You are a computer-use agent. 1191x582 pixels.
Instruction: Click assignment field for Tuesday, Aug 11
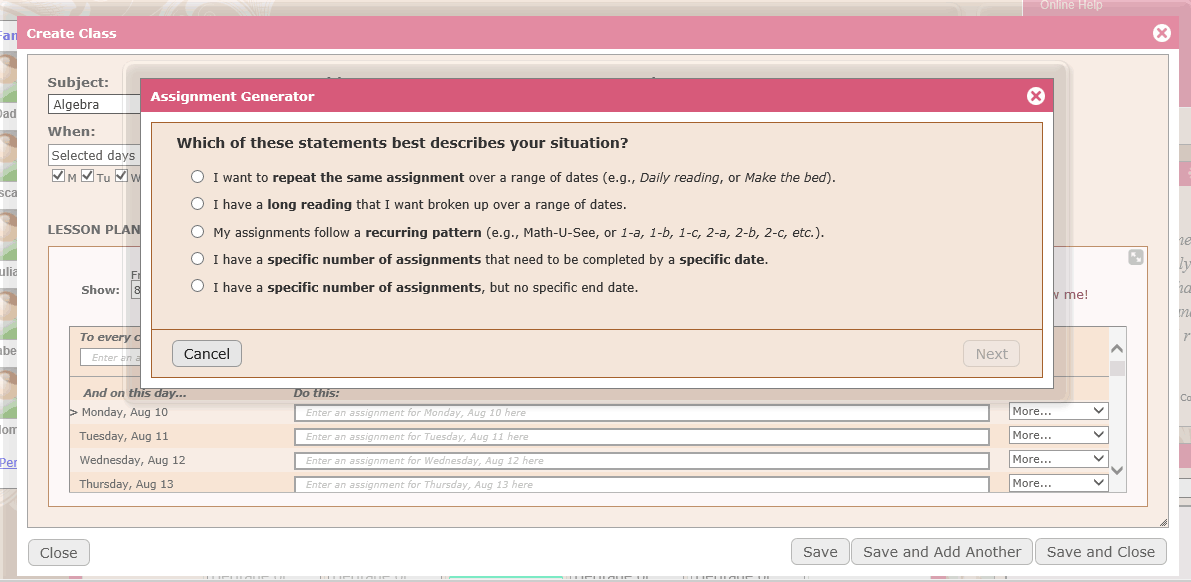coord(642,437)
